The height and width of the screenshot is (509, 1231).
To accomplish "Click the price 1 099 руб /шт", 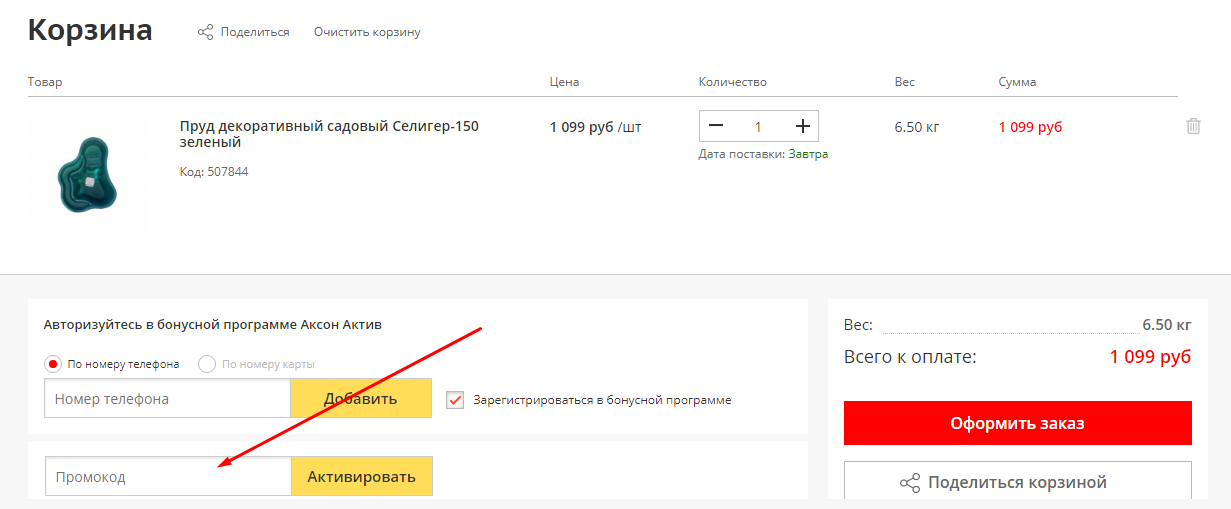I will (596, 127).
